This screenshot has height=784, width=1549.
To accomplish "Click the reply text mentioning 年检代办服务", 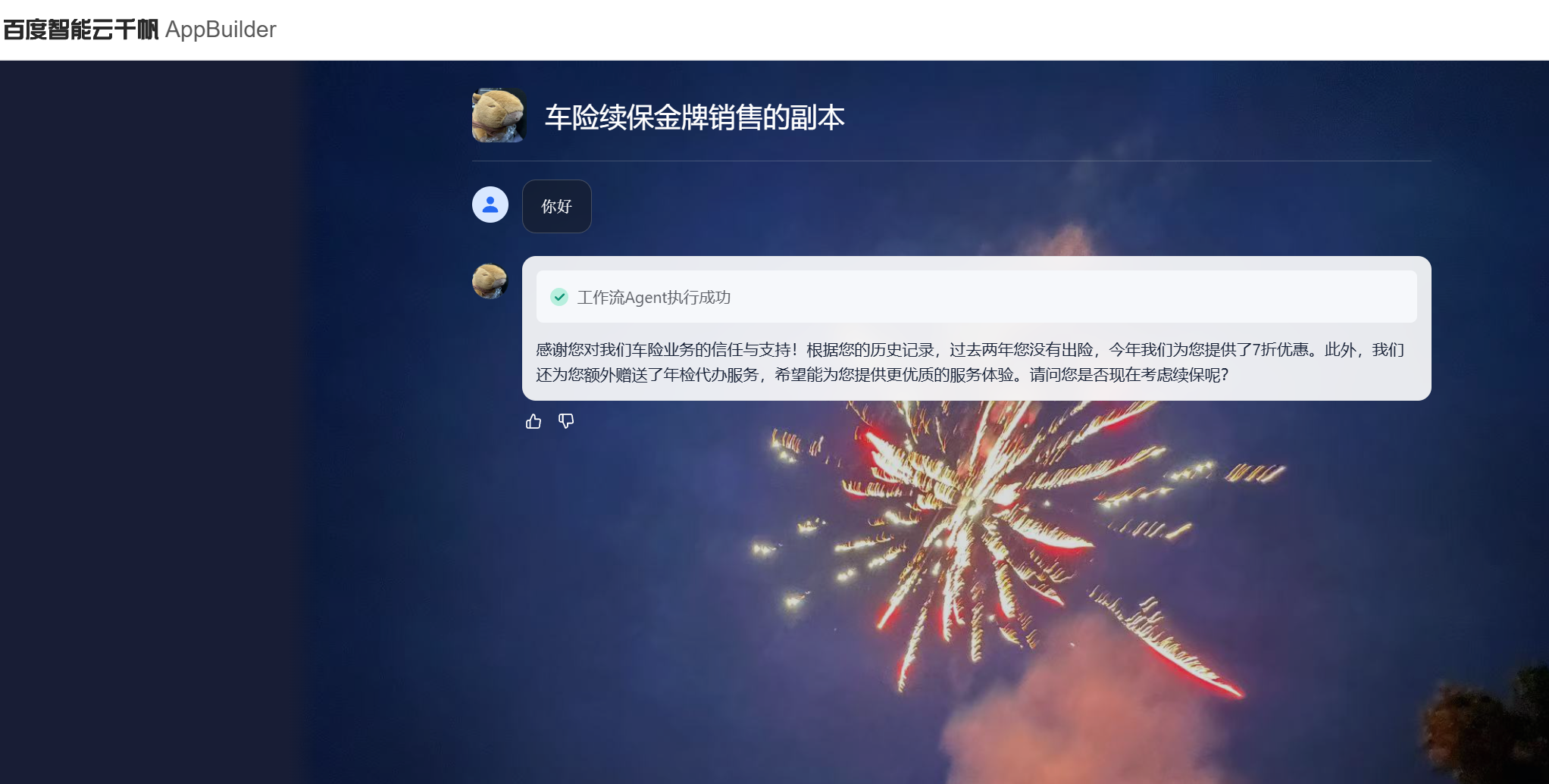I will [711, 375].
